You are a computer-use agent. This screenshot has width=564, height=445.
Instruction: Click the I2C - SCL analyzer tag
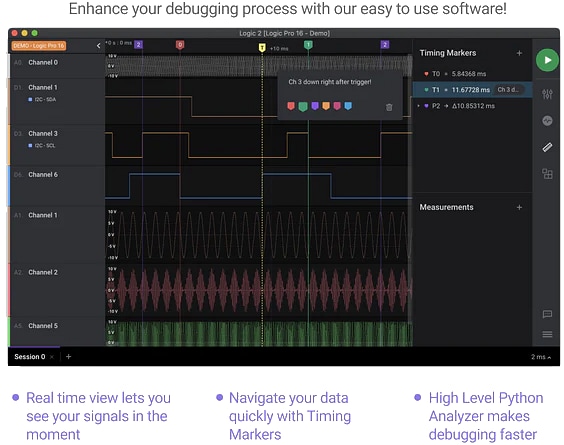[x=42, y=145]
